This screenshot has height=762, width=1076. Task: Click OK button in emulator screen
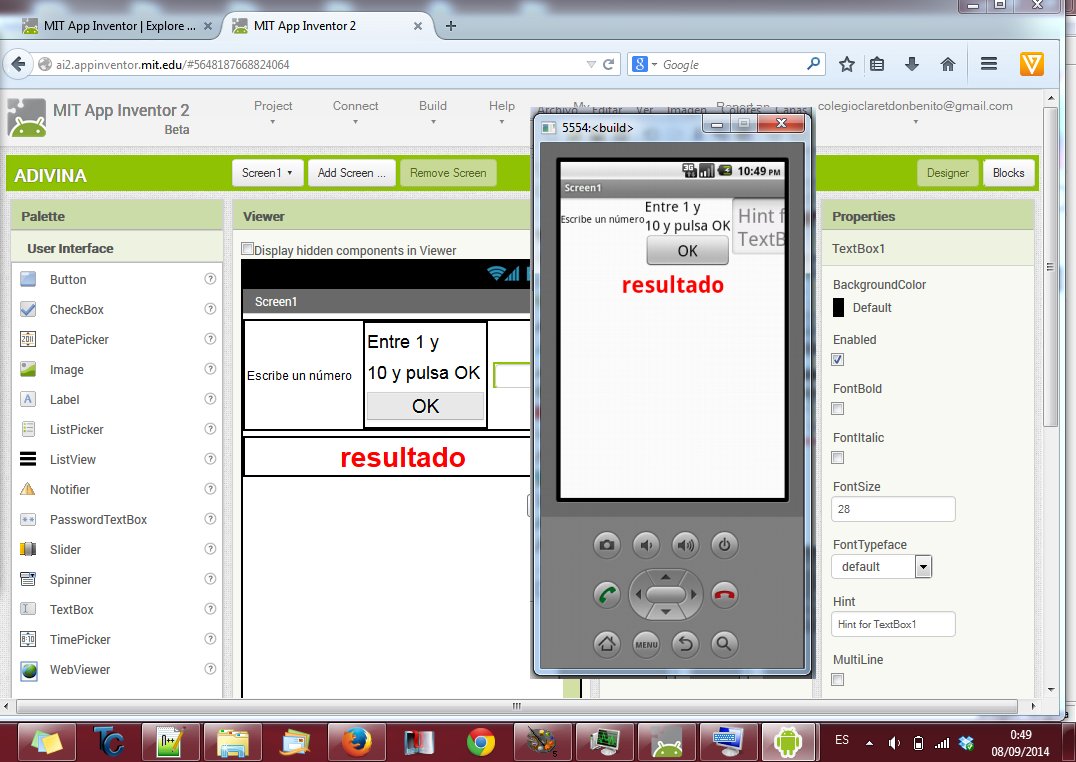click(x=688, y=251)
